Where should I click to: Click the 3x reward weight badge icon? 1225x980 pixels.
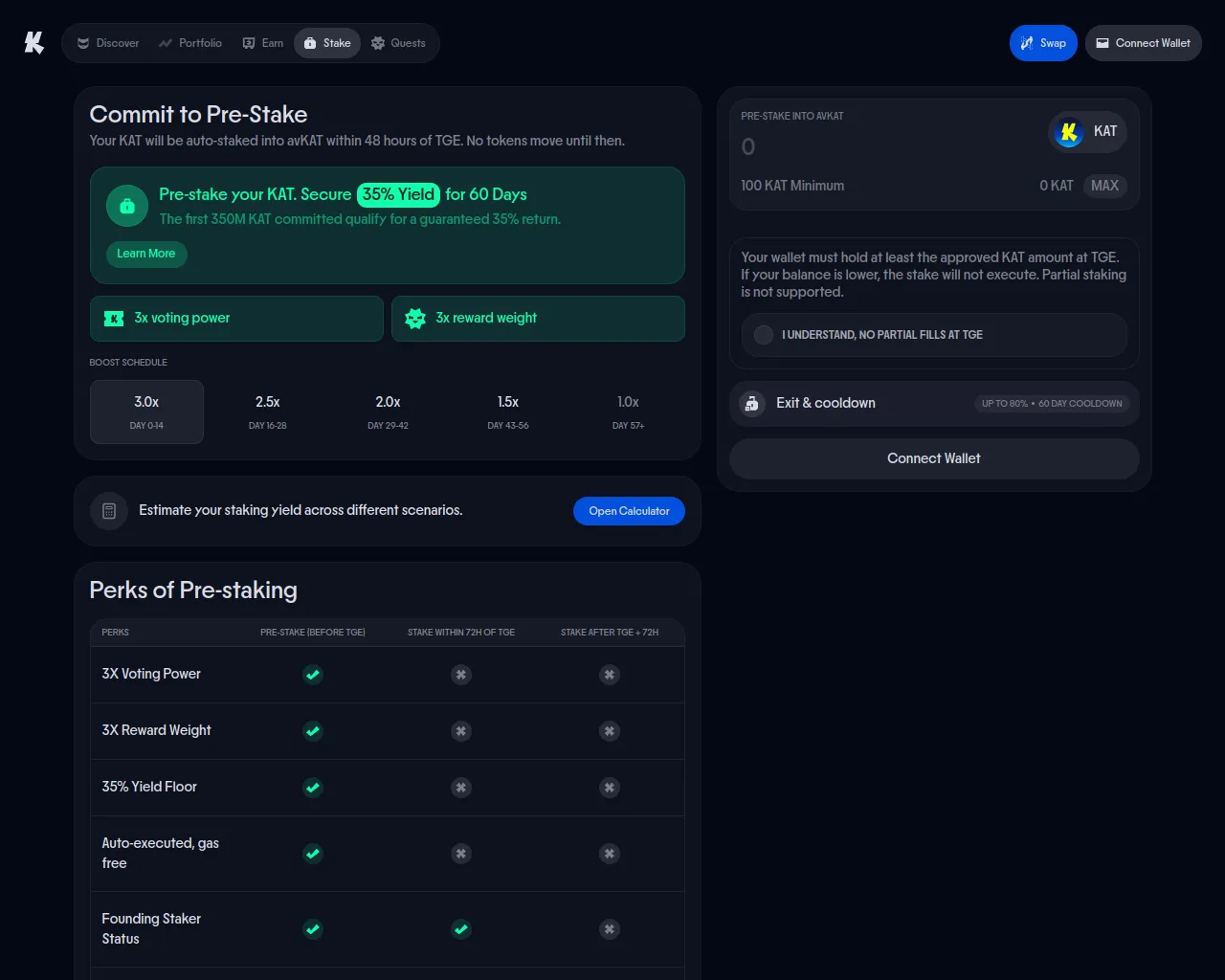(415, 319)
